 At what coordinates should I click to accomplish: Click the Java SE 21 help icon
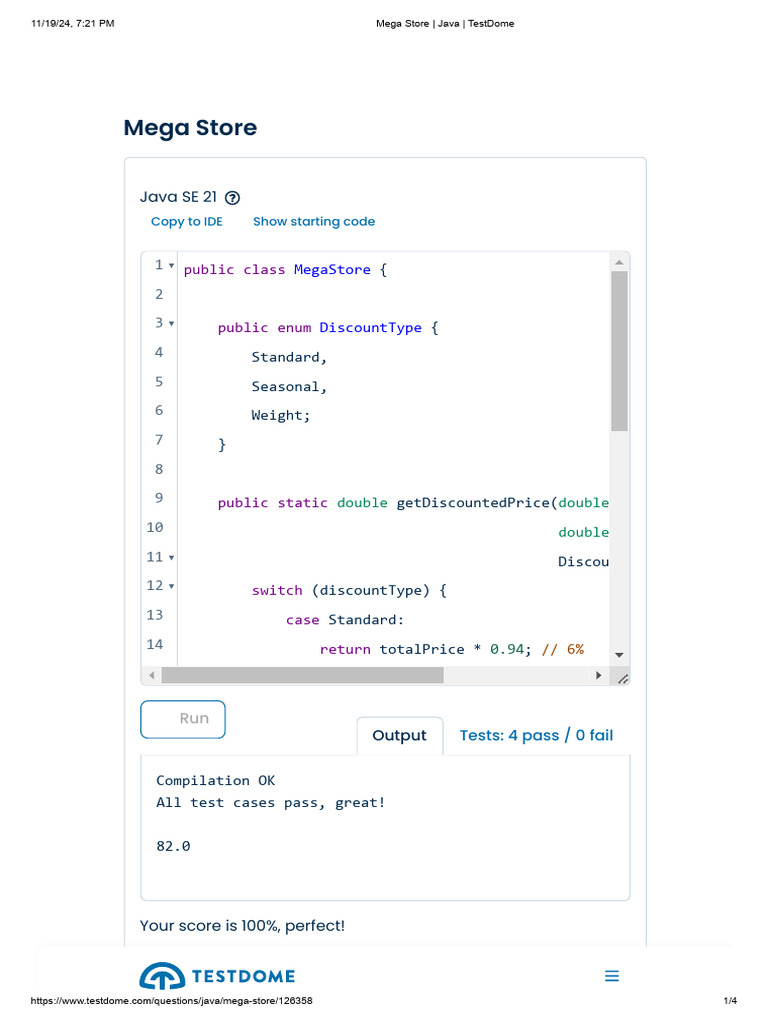click(x=233, y=198)
